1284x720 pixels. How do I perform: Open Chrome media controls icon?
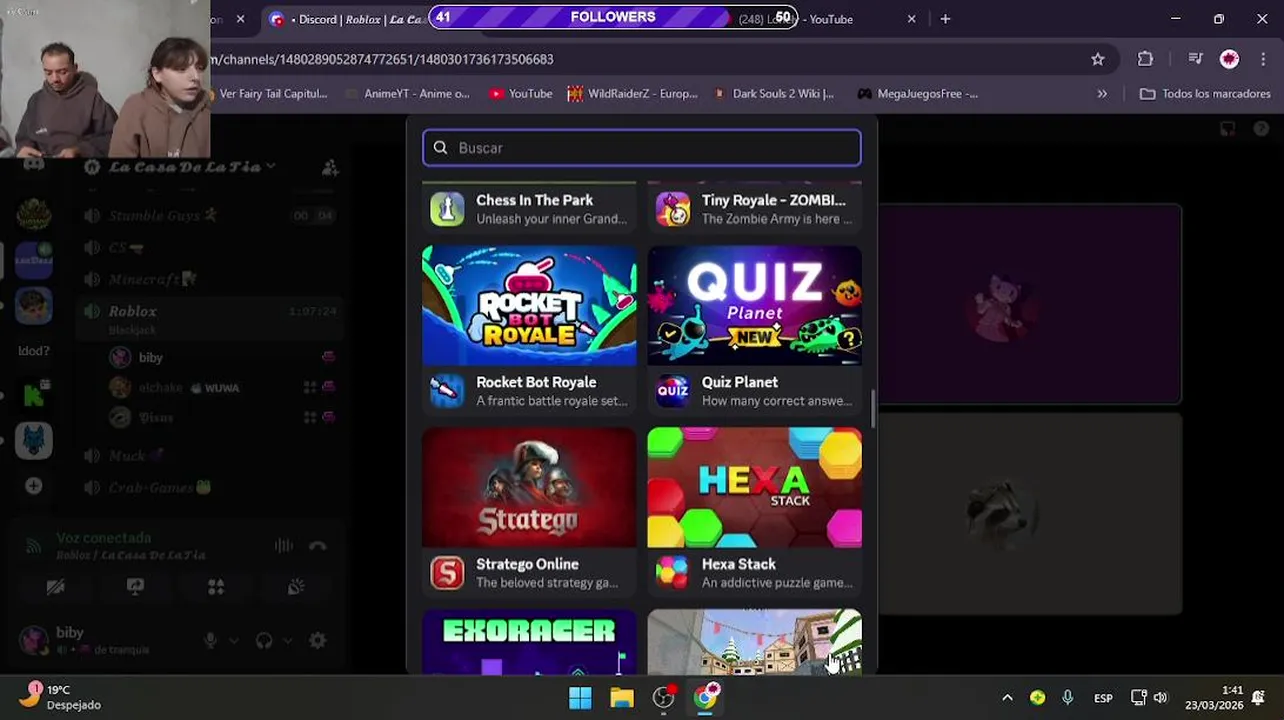[x=1195, y=59]
